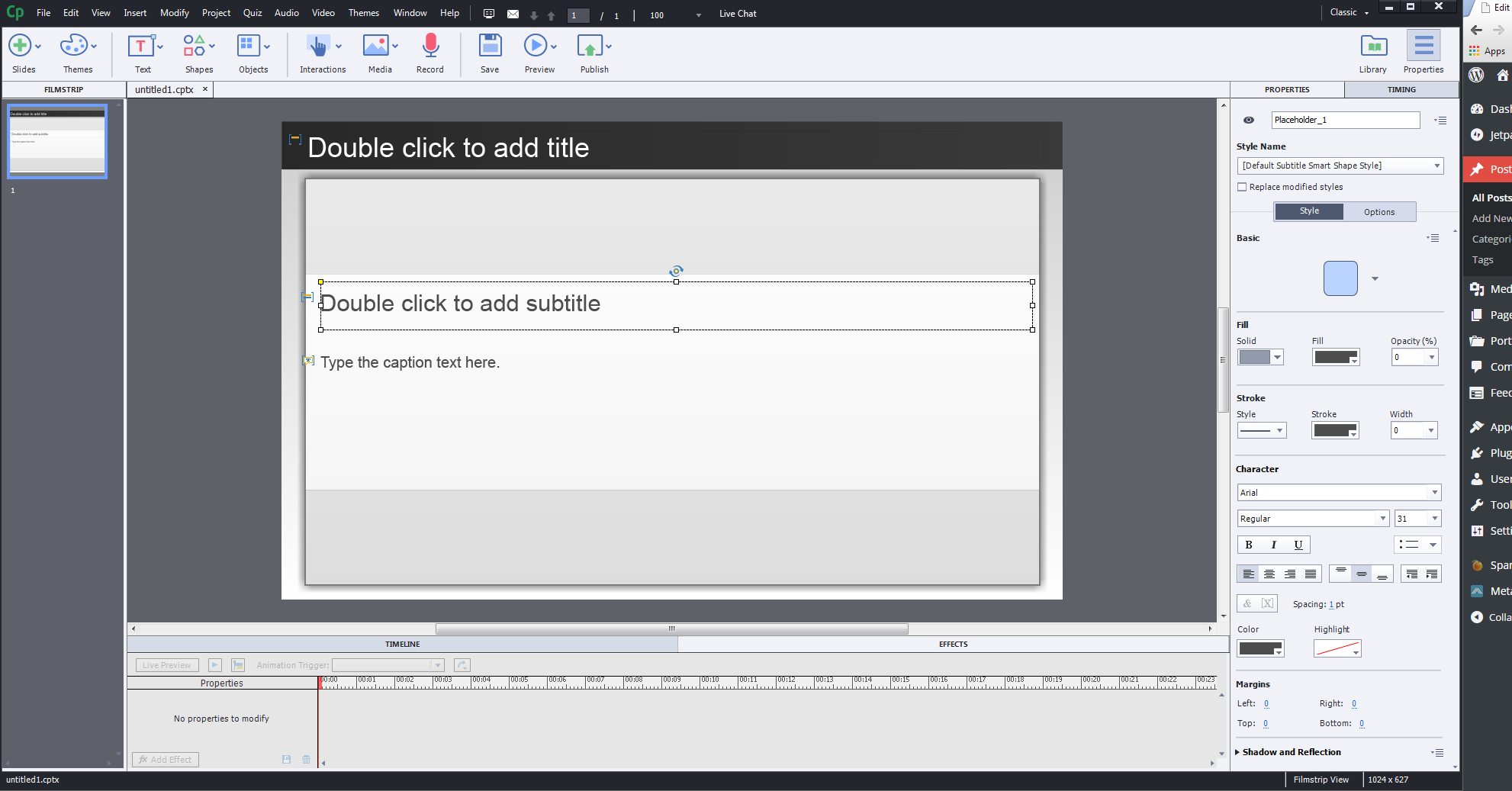Click the Save disk icon
The height and width of the screenshot is (791, 1512).
tap(490, 46)
